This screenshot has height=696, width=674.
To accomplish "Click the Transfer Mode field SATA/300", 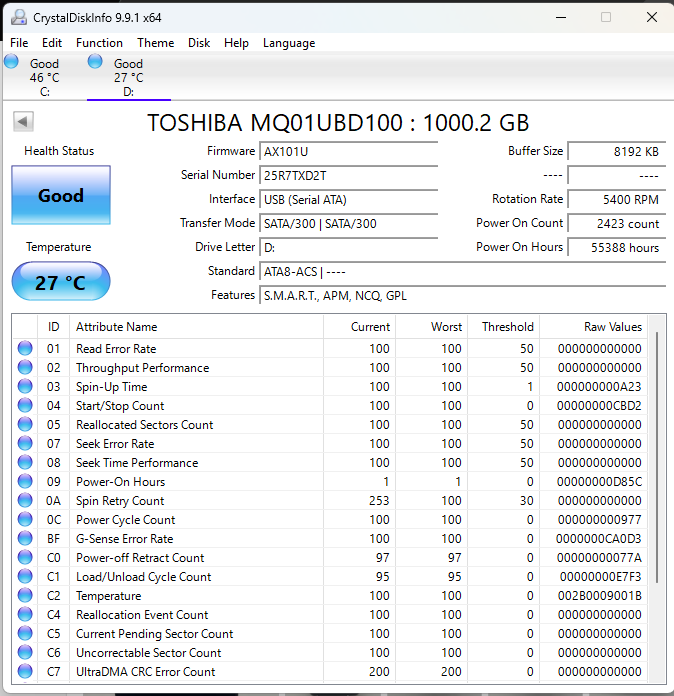I will (349, 223).
